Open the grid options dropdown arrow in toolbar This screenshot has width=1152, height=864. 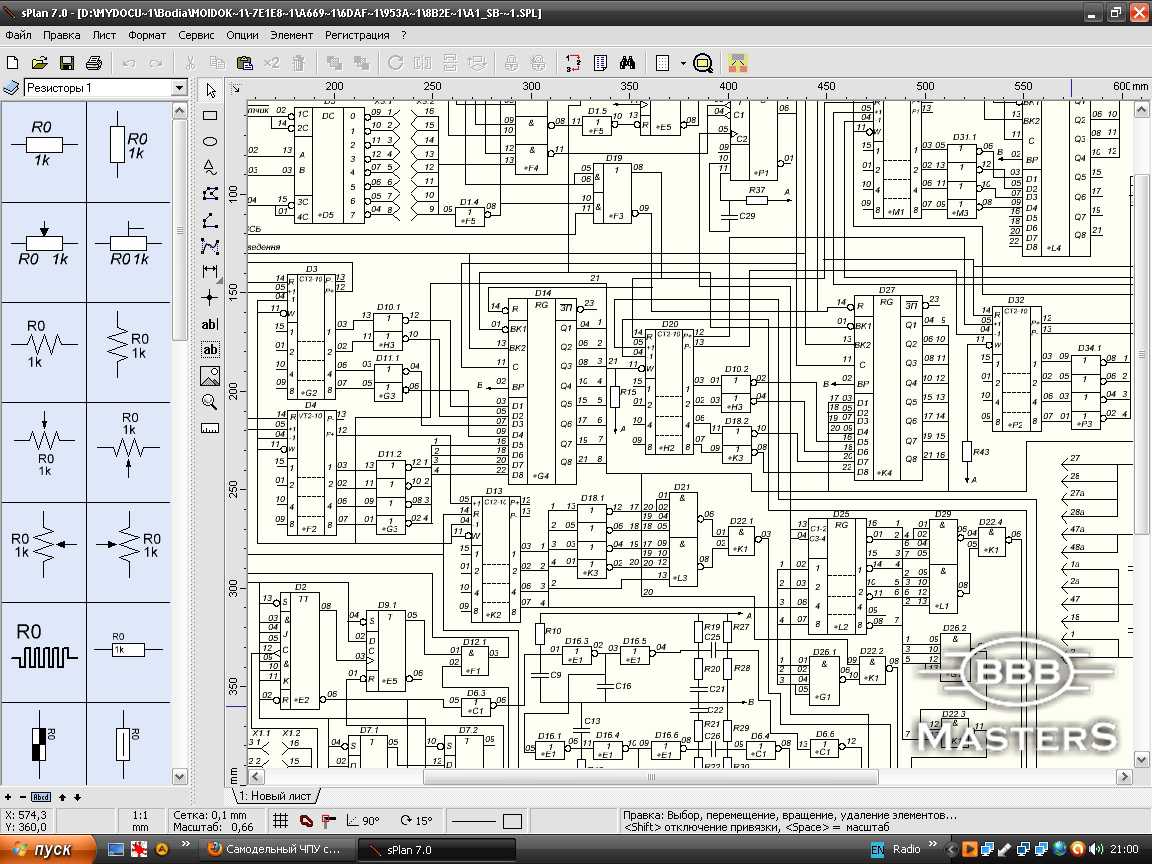(683, 63)
